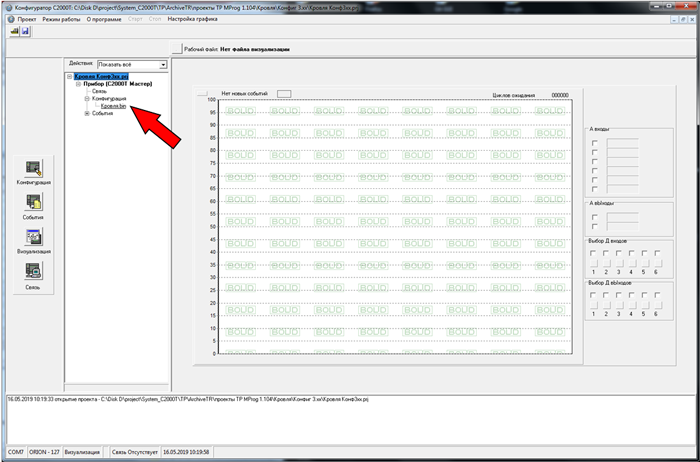Screen dimensions: 700x462
Task: Click the save floppy disk toolbar icon
Action: coord(25,32)
